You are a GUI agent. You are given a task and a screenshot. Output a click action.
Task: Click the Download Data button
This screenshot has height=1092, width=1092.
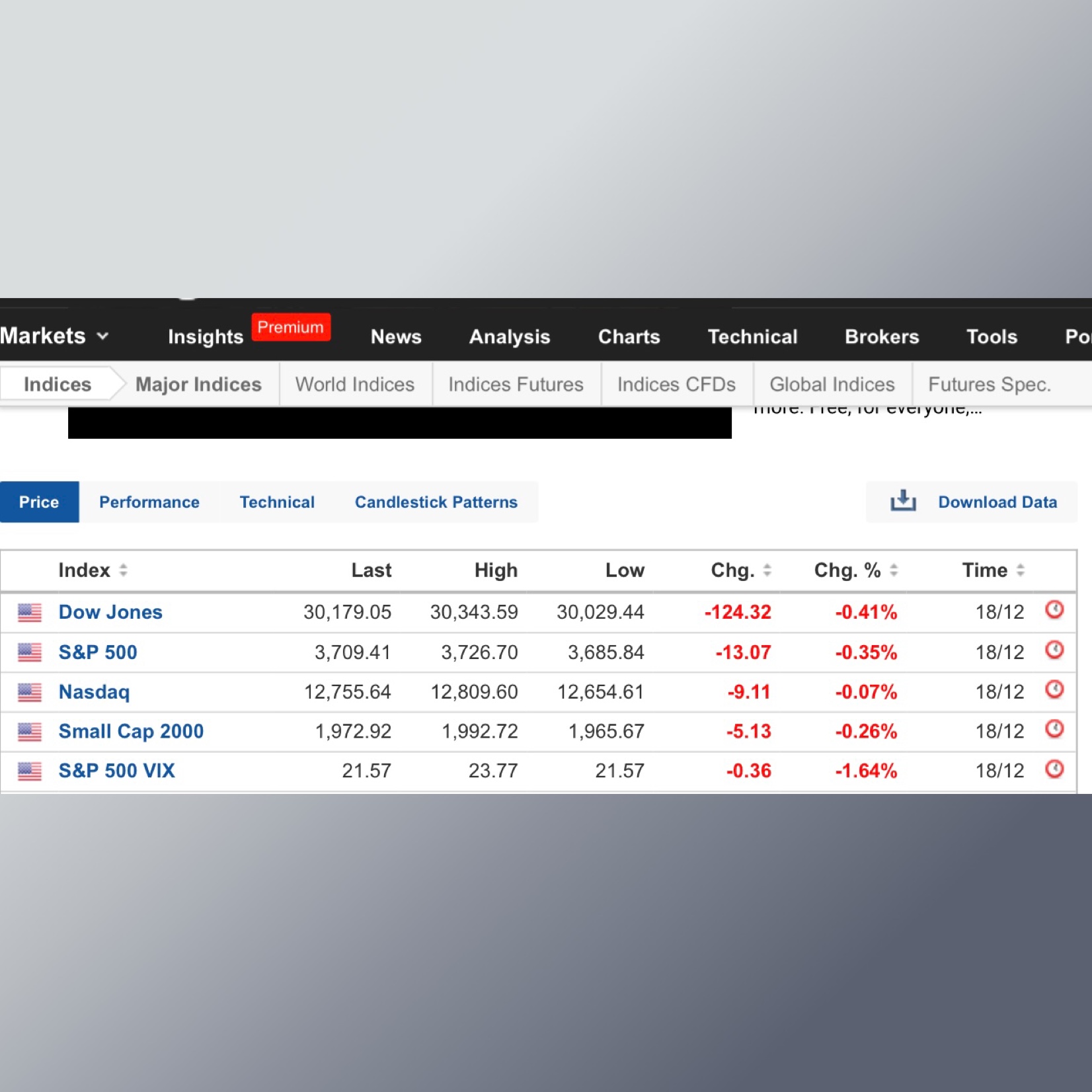(x=972, y=502)
